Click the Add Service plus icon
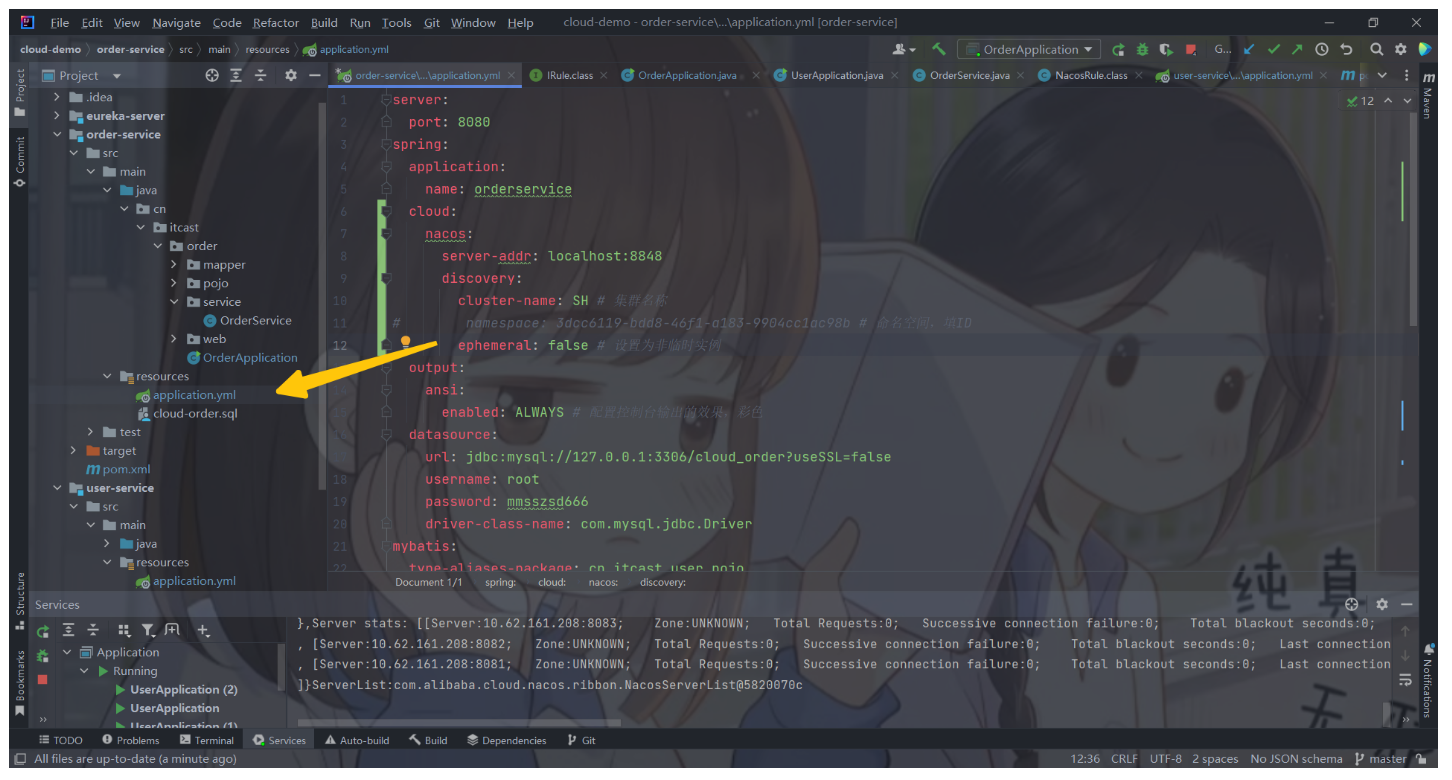This screenshot has width=1452, height=780. 203,630
